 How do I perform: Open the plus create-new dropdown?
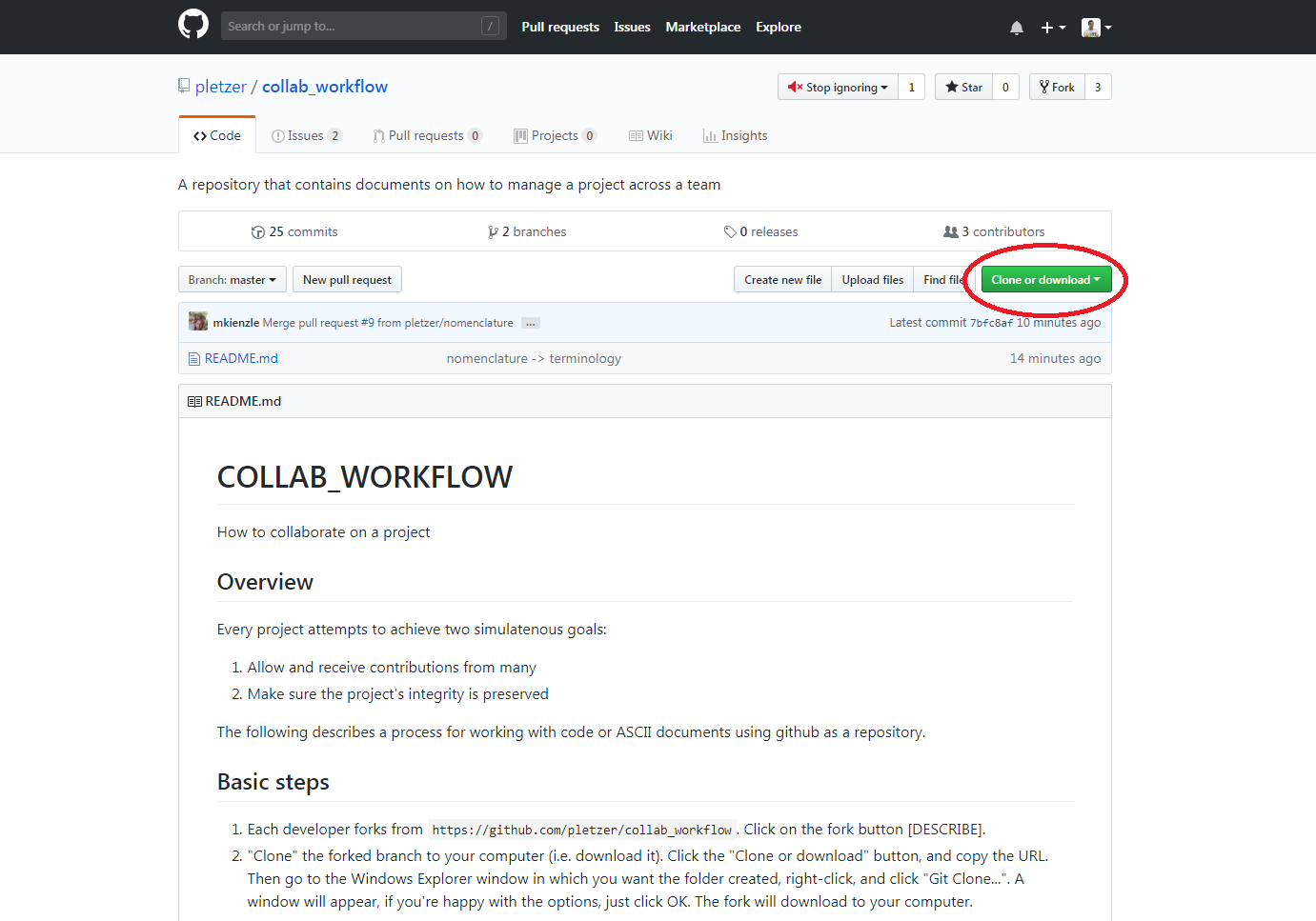[x=1053, y=28]
